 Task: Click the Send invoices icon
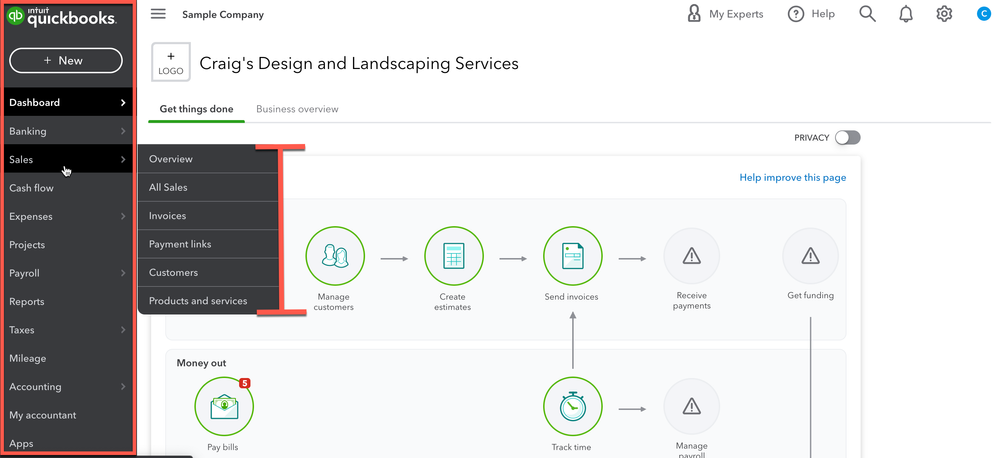(572, 256)
